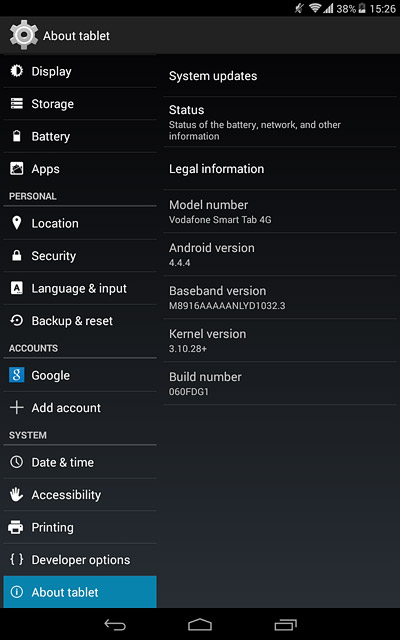Open Legal information
Image resolution: width=400 pixels, height=640 pixels.
tap(280, 169)
